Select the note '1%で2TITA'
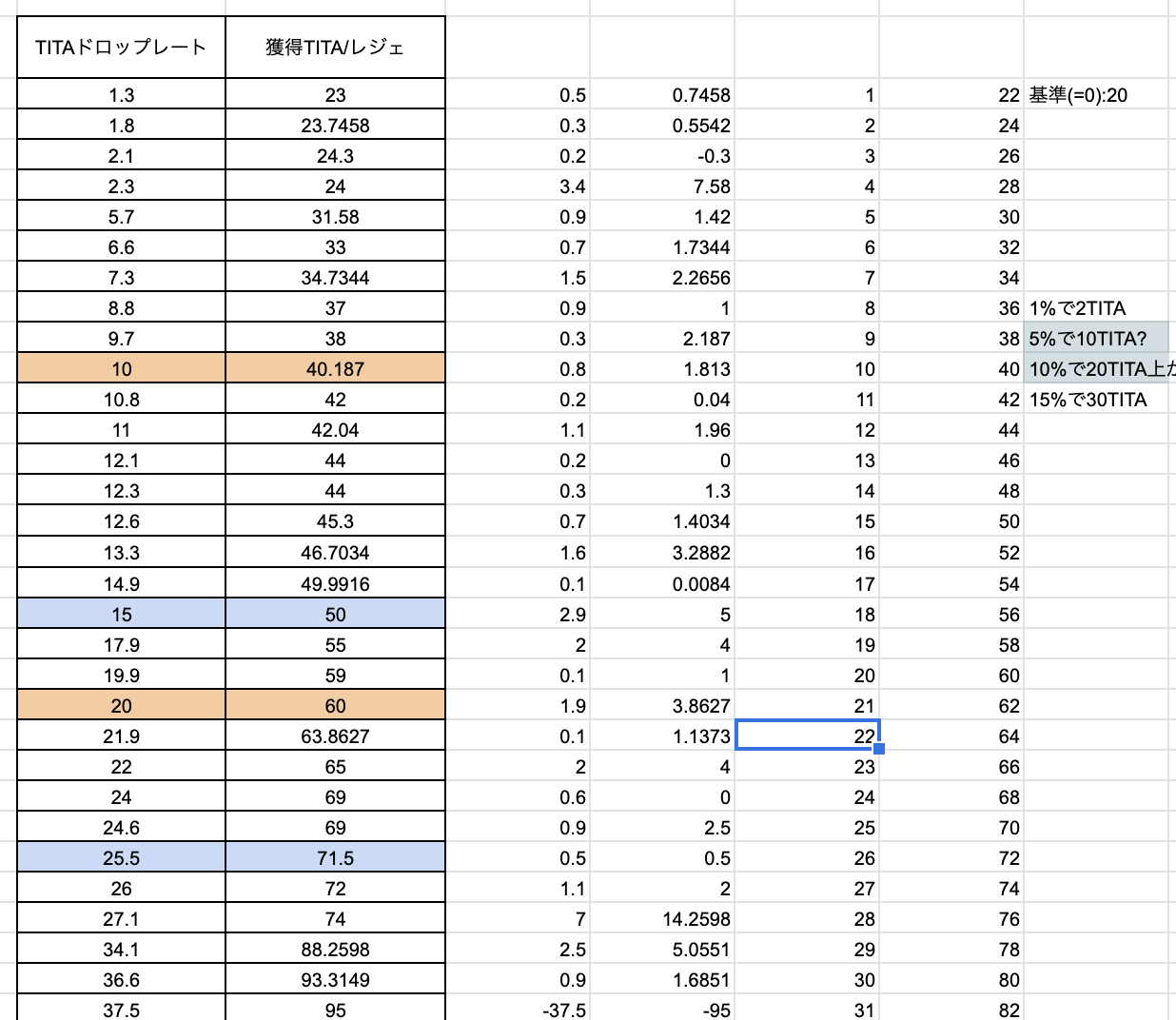Screen dimensions: 1176x1020 coord(1096,307)
